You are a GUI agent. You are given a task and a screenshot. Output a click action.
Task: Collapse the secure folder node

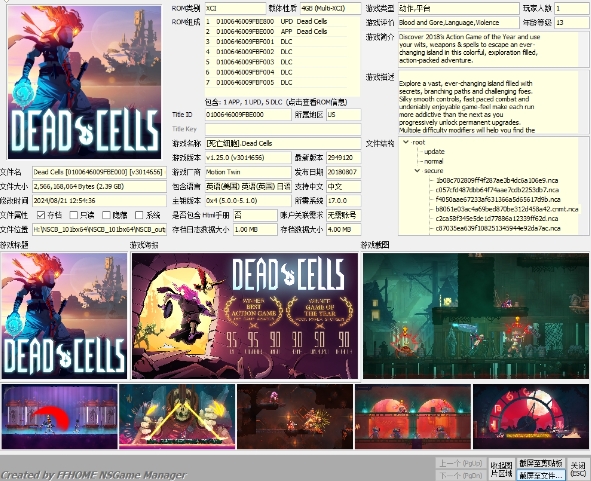(417, 170)
